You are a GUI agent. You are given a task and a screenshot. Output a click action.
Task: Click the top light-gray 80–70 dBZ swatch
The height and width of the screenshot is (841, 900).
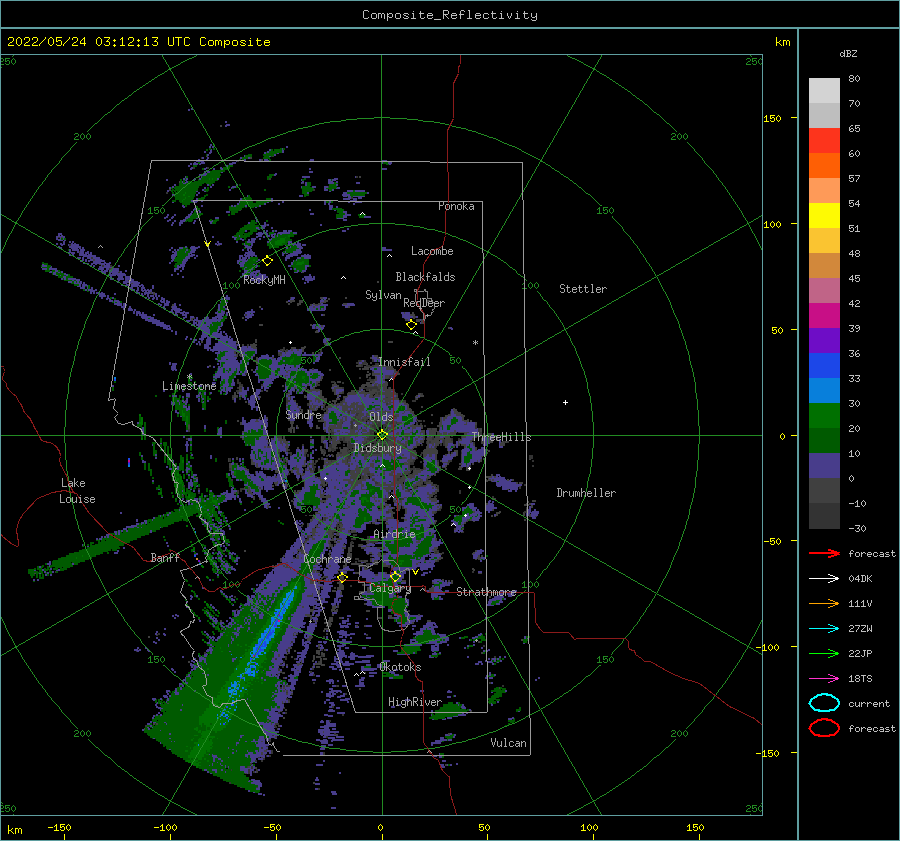click(x=824, y=91)
